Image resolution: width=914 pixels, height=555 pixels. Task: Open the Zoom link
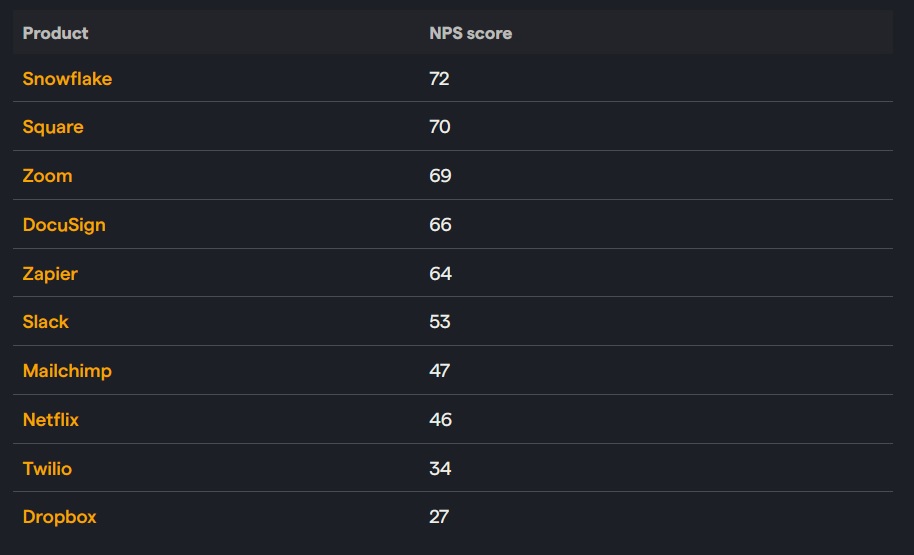47,176
